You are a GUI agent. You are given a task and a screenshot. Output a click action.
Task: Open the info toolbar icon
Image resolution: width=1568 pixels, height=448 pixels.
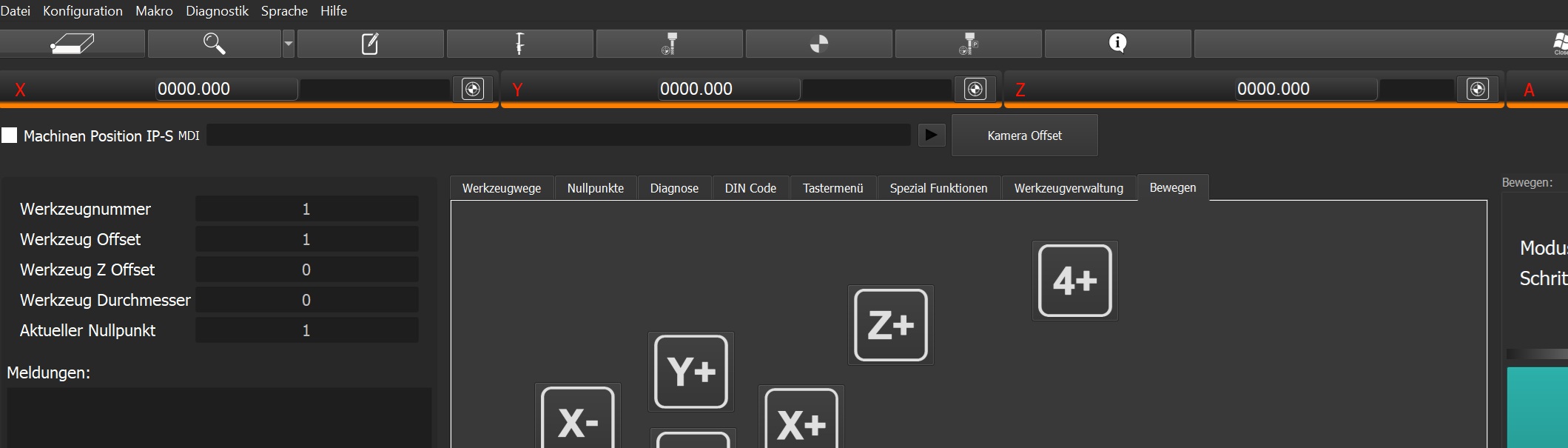(1117, 44)
